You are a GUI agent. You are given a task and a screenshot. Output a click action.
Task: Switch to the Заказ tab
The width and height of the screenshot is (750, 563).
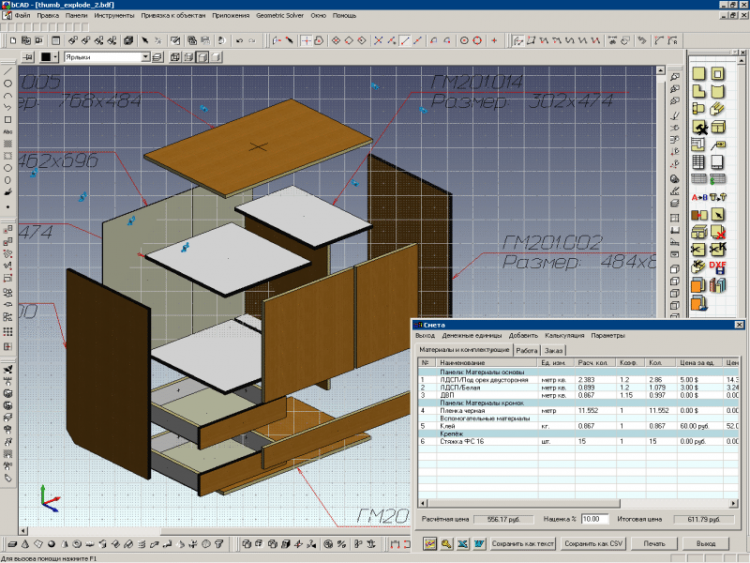coord(553,351)
